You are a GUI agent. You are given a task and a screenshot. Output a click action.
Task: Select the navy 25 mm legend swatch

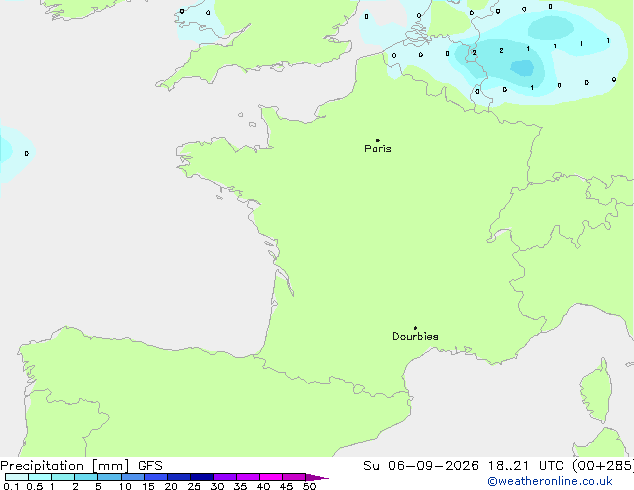pos(202,477)
